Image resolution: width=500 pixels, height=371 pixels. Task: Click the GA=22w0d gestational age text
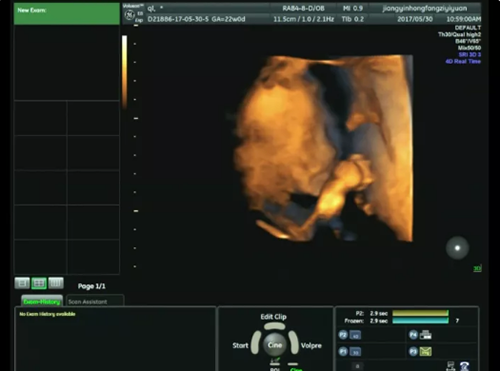pos(228,19)
